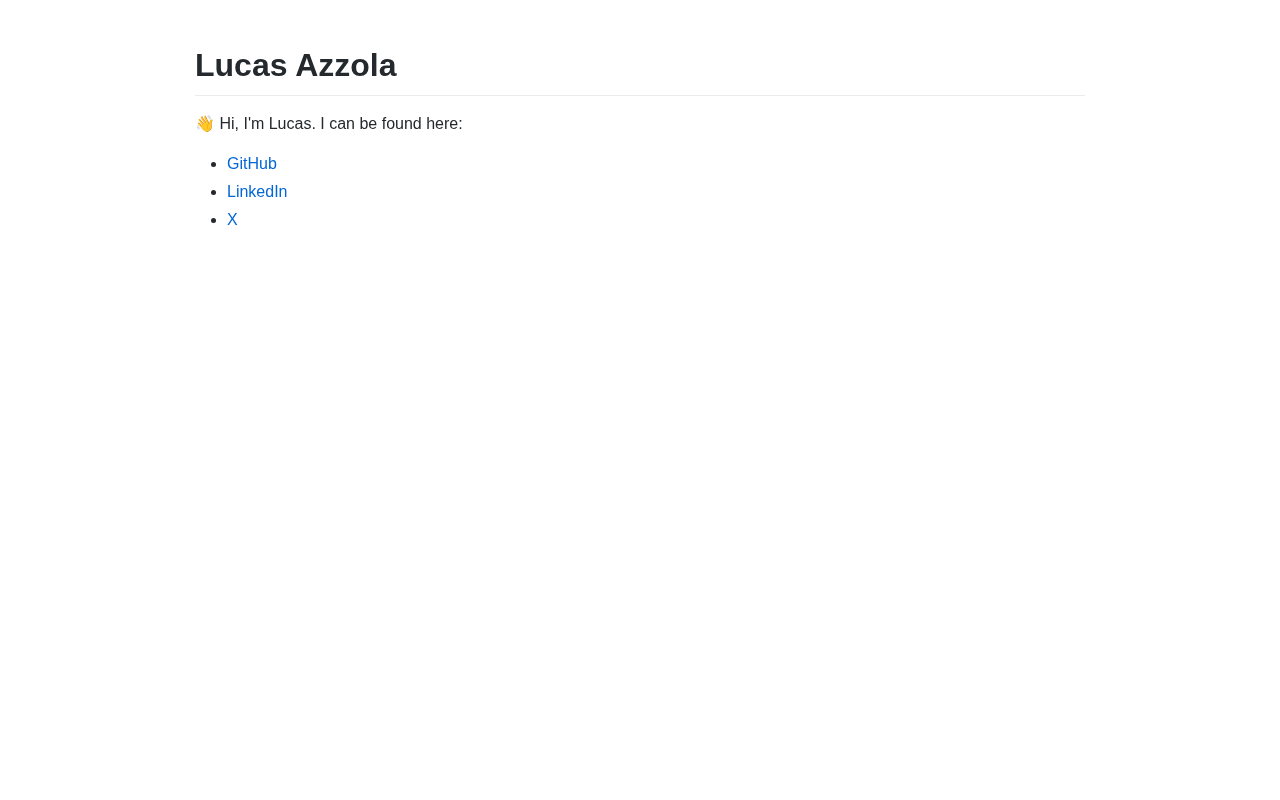Click the waving hand emoji
Image resolution: width=1280 pixels, height=800 pixels.
click(x=204, y=124)
